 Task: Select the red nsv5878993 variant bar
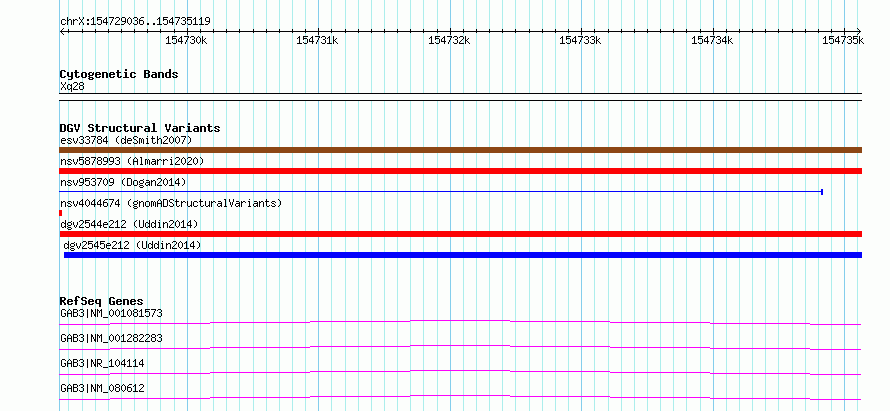pos(460,171)
